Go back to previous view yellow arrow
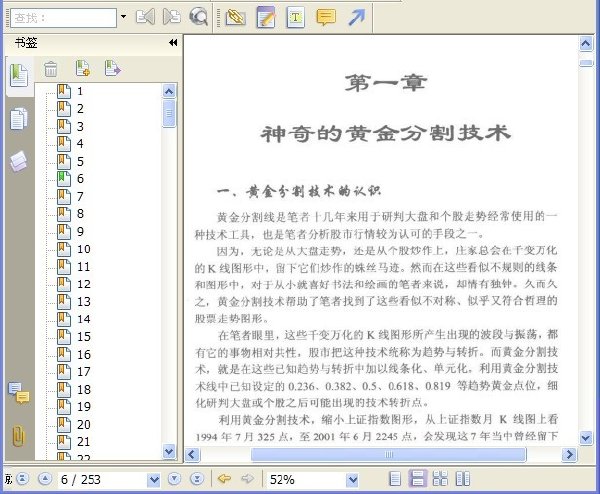The image size is (600, 494). 224,478
